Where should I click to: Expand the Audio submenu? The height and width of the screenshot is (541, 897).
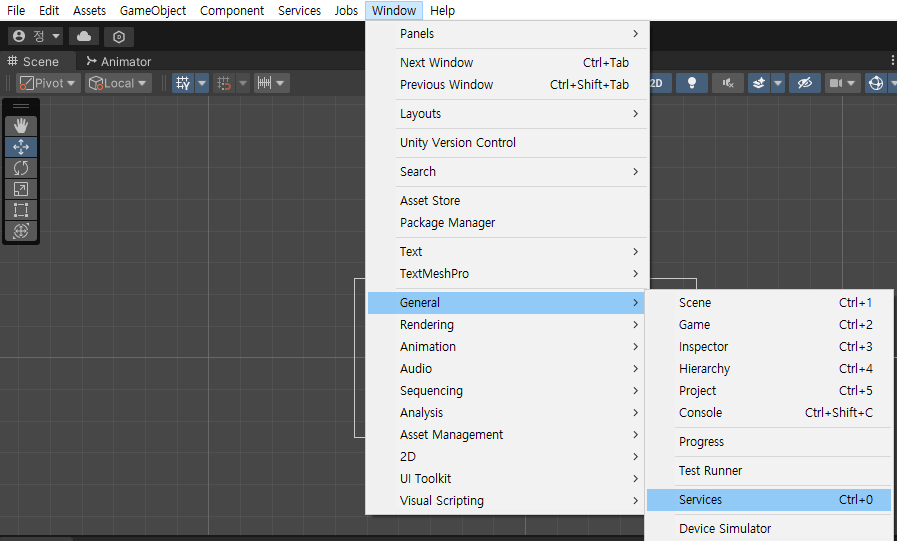pos(507,369)
